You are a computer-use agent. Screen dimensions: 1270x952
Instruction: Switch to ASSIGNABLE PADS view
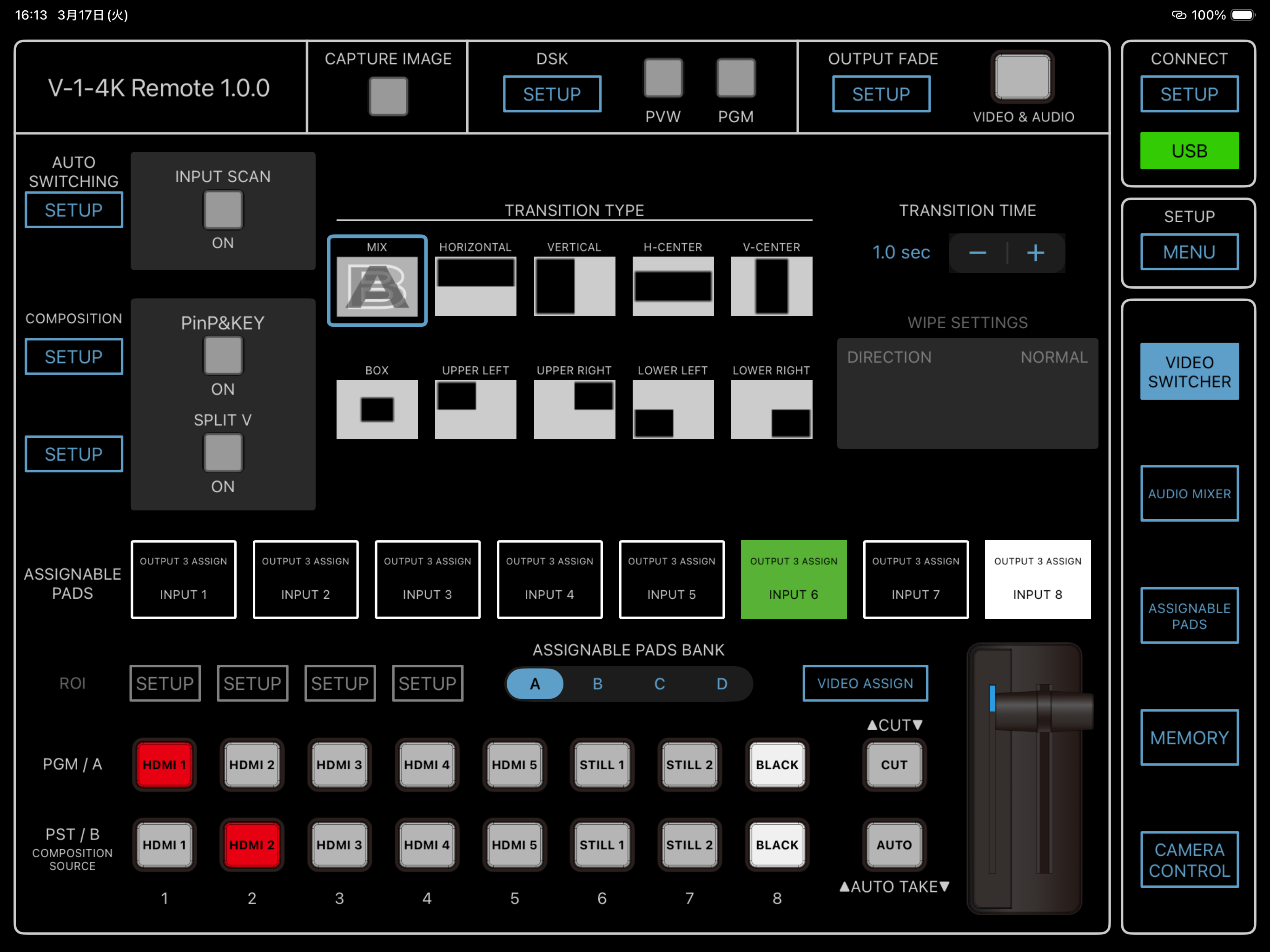point(1189,615)
